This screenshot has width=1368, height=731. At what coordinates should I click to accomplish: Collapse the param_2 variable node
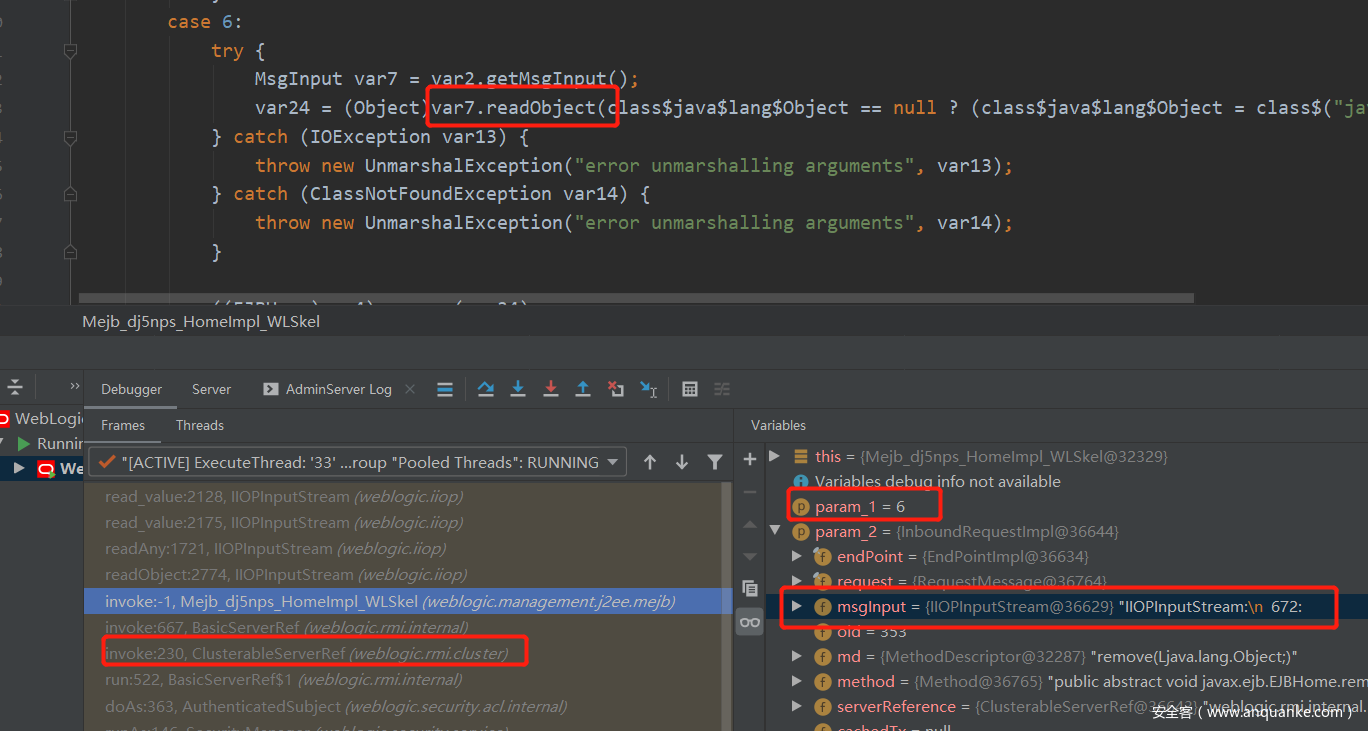click(x=775, y=531)
